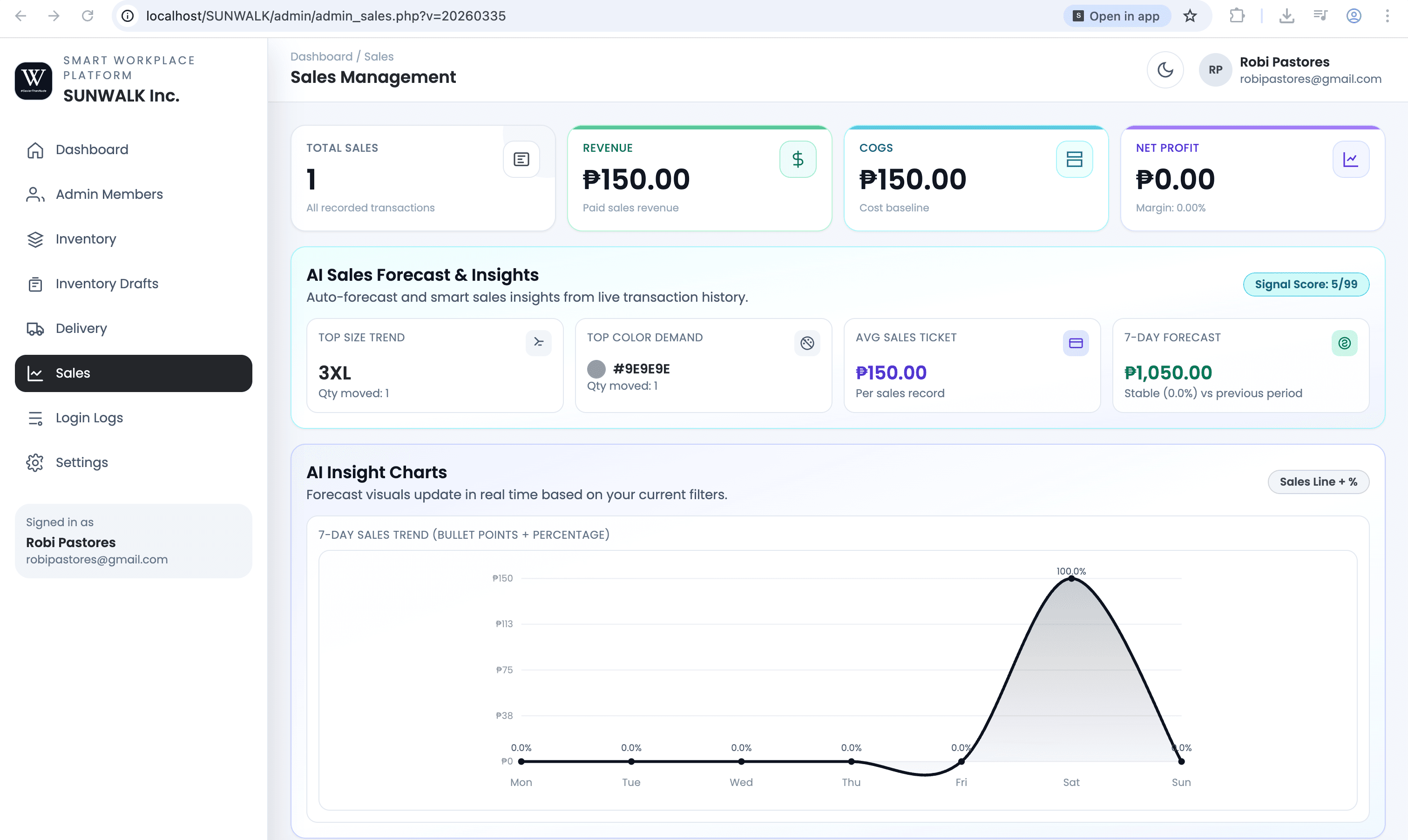Click the browser media control icon

tap(1320, 16)
